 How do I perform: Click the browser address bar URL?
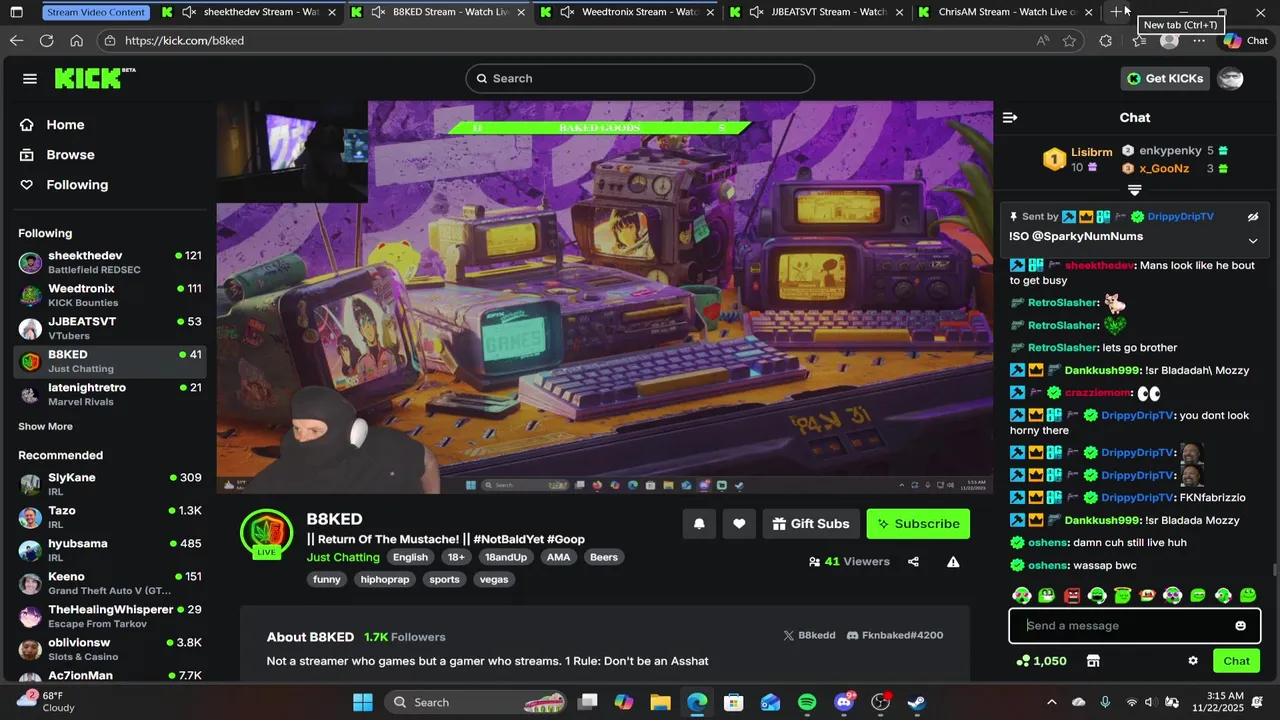[185, 41]
